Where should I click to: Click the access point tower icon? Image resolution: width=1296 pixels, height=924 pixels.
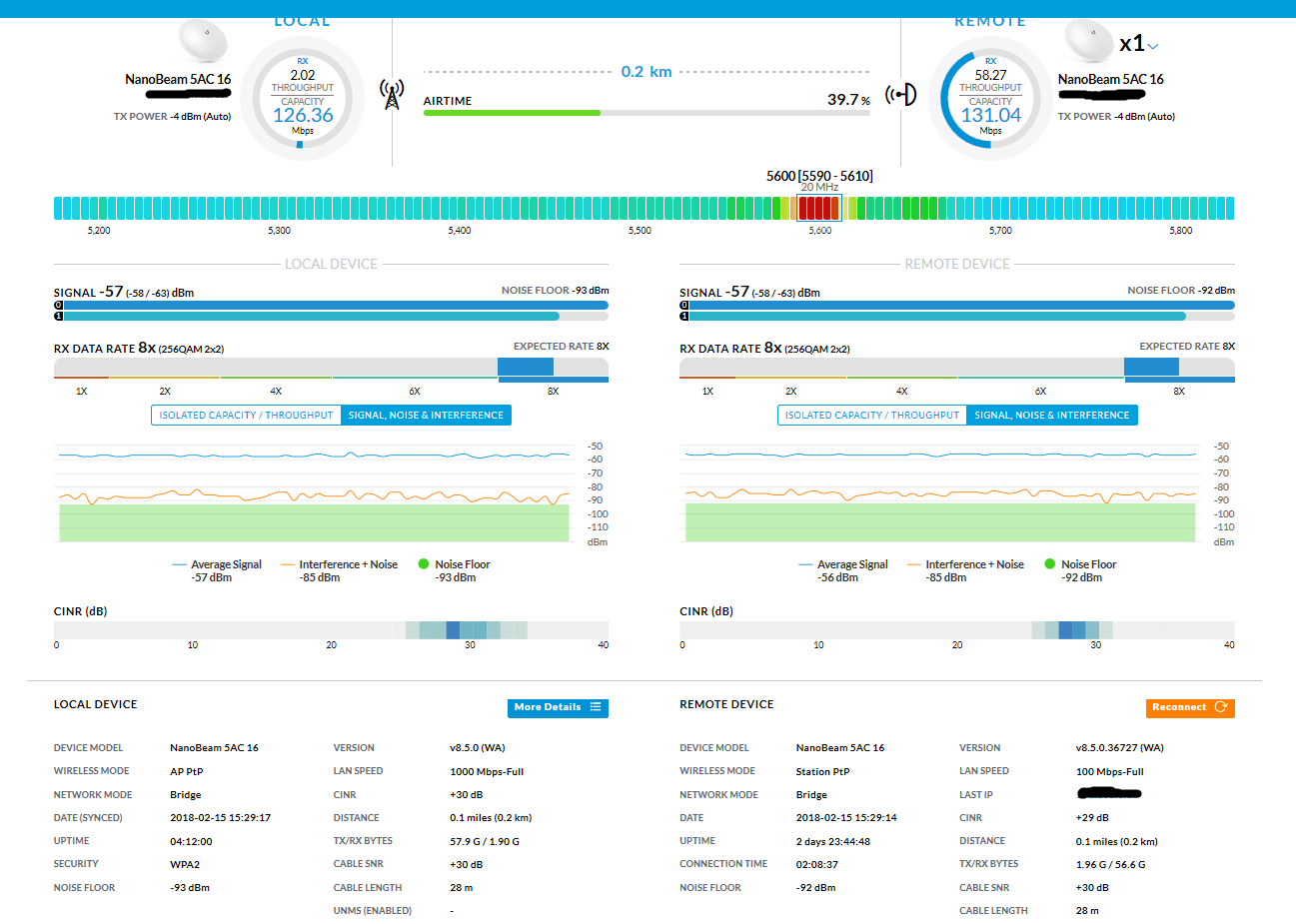tap(392, 95)
